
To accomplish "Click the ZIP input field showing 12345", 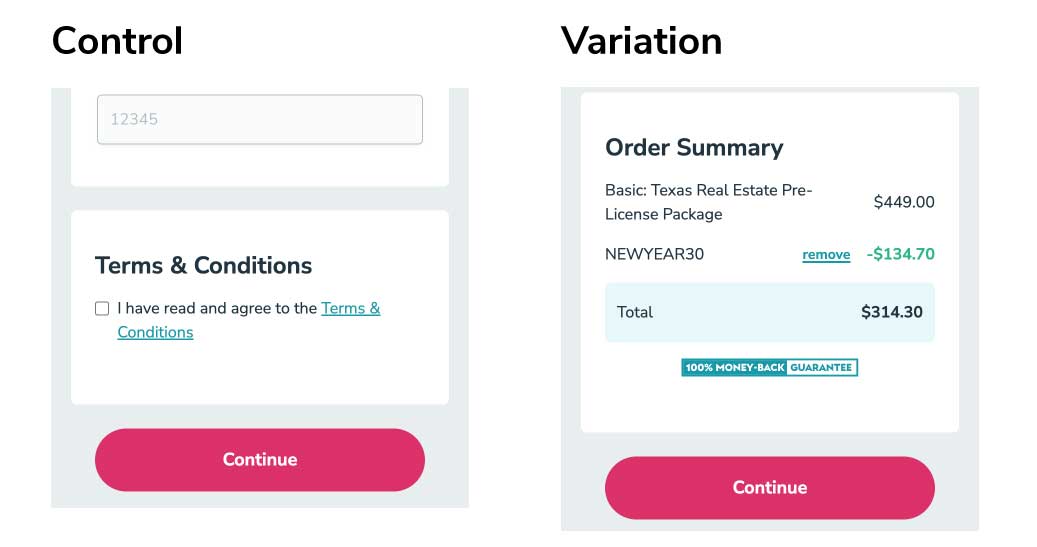I will tap(259, 119).
